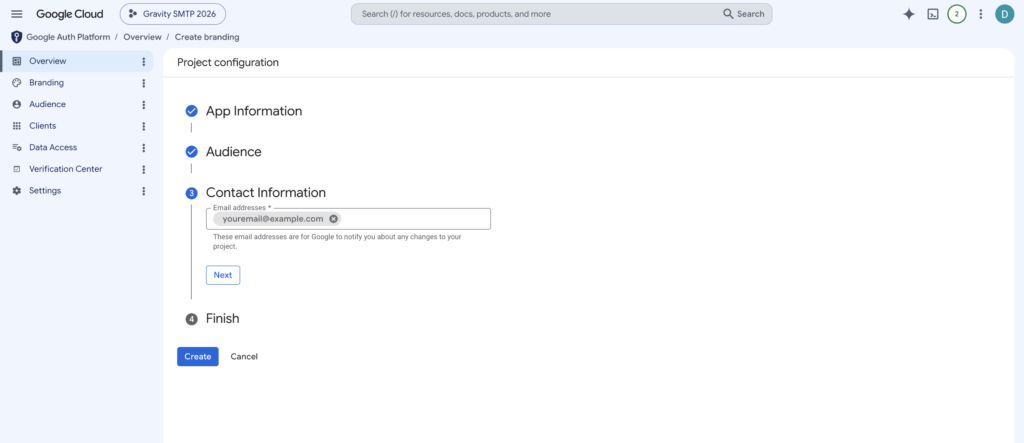Image resolution: width=1024 pixels, height=443 pixels.
Task: Focus the resources search field
Action: coord(536,14)
